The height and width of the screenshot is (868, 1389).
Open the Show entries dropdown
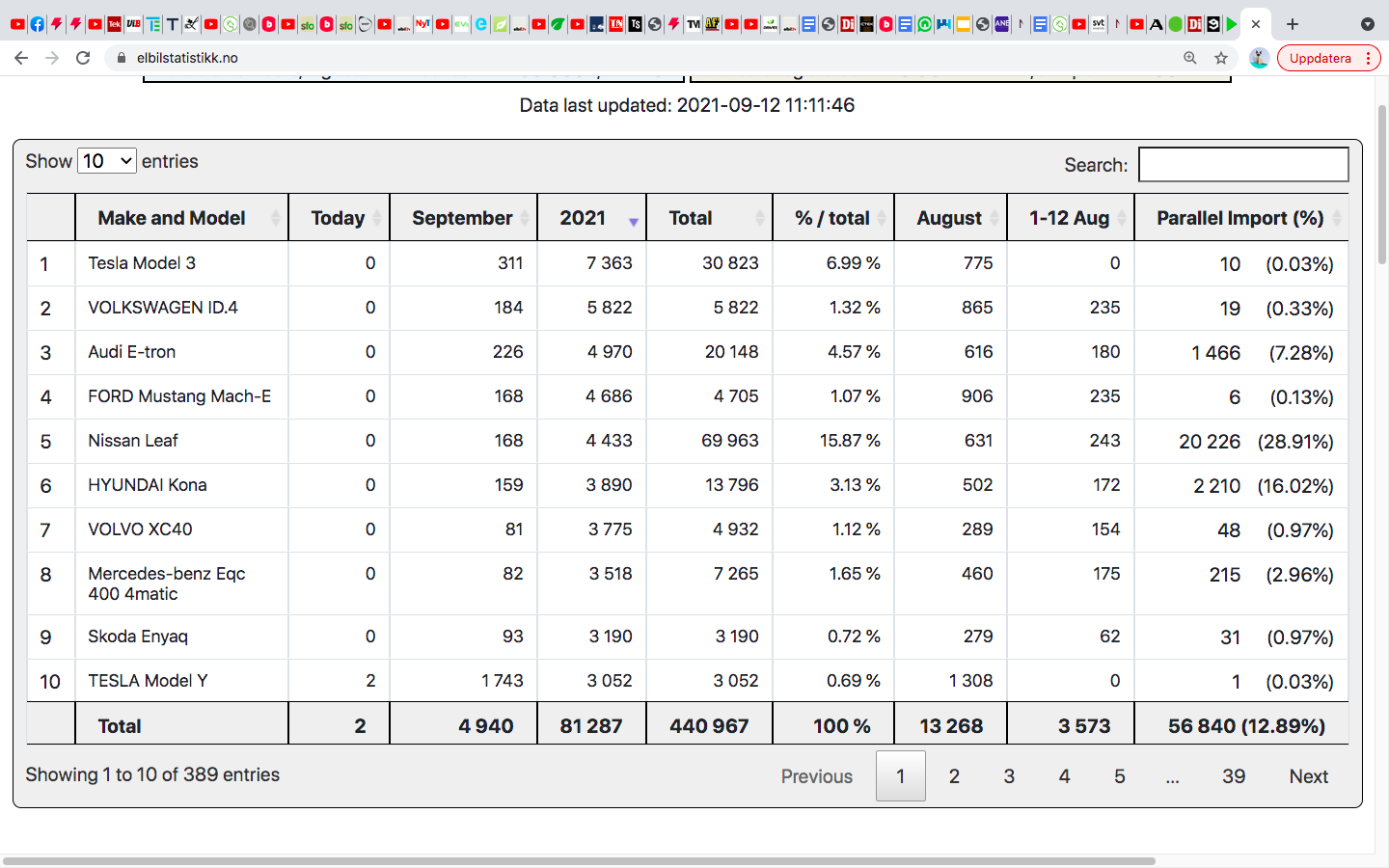click(107, 161)
